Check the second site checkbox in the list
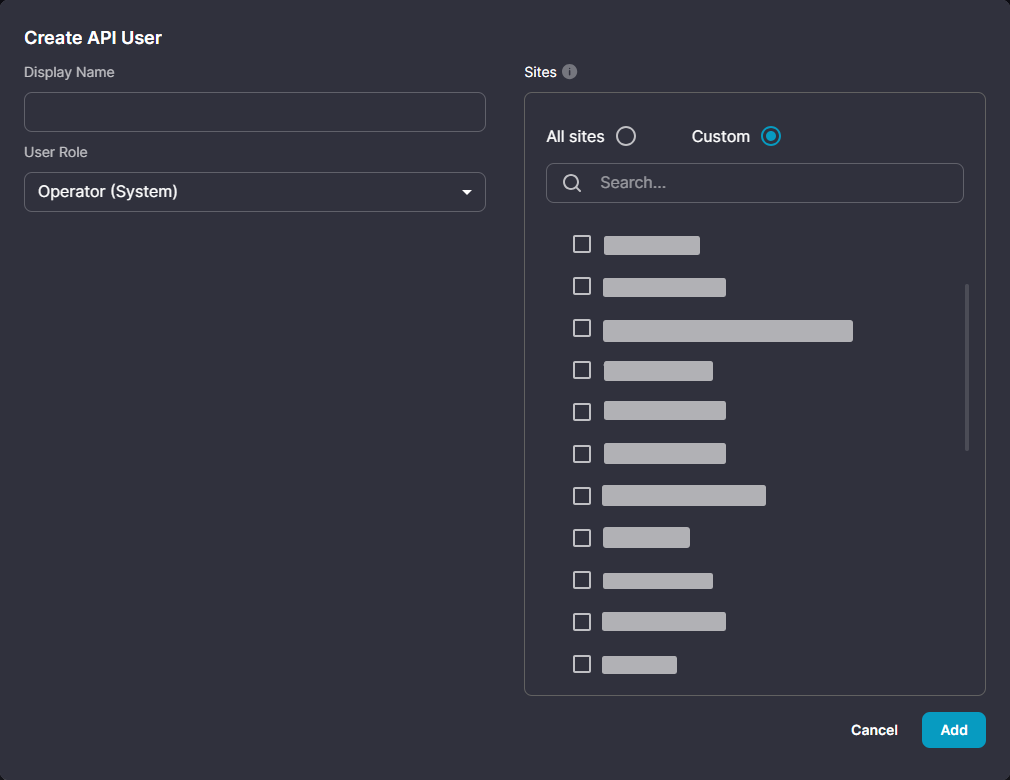1010x780 pixels. pyautogui.click(x=582, y=286)
